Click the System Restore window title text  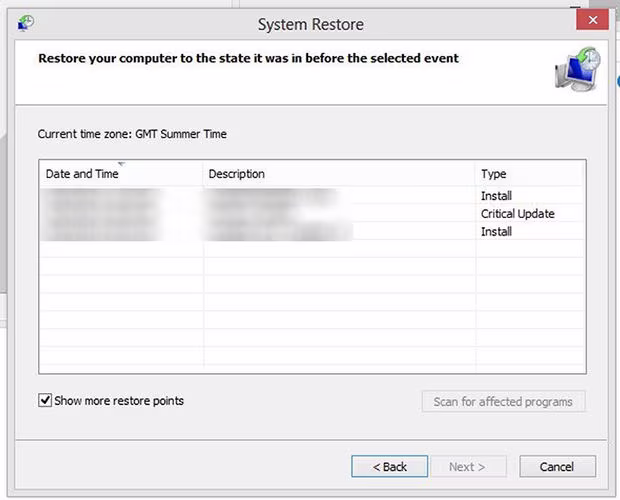[311, 24]
